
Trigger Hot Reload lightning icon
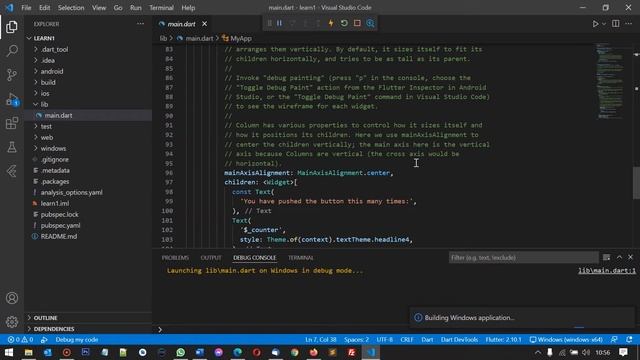pos(331,23)
